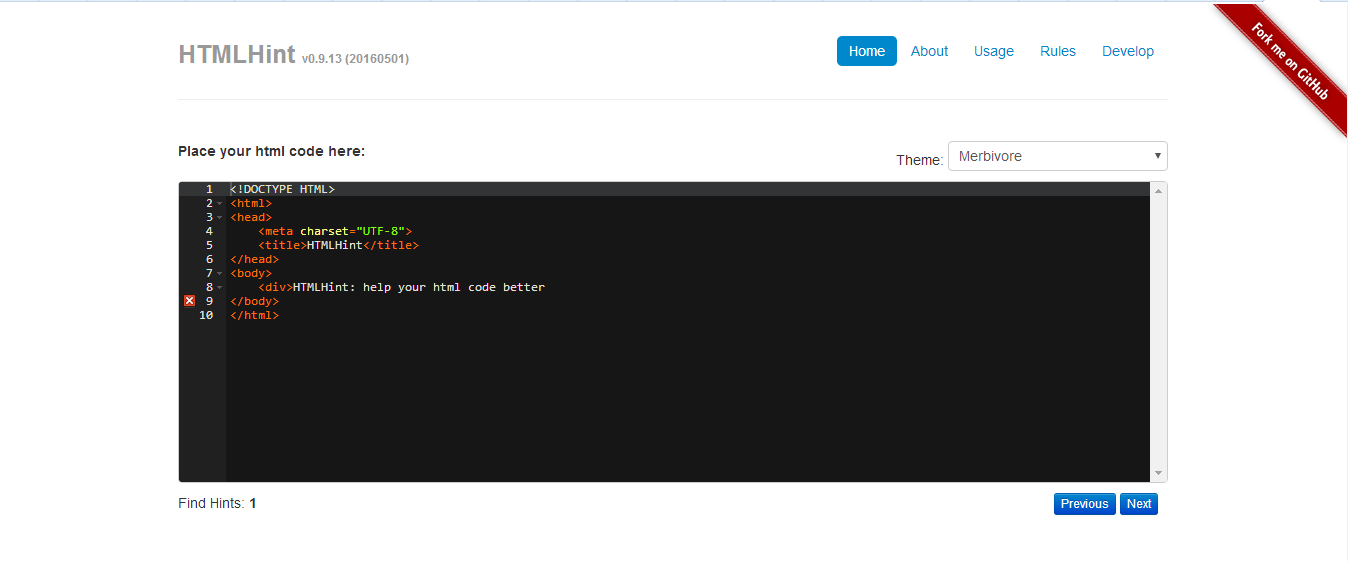Click line number 5 in the gutter

tap(210, 245)
